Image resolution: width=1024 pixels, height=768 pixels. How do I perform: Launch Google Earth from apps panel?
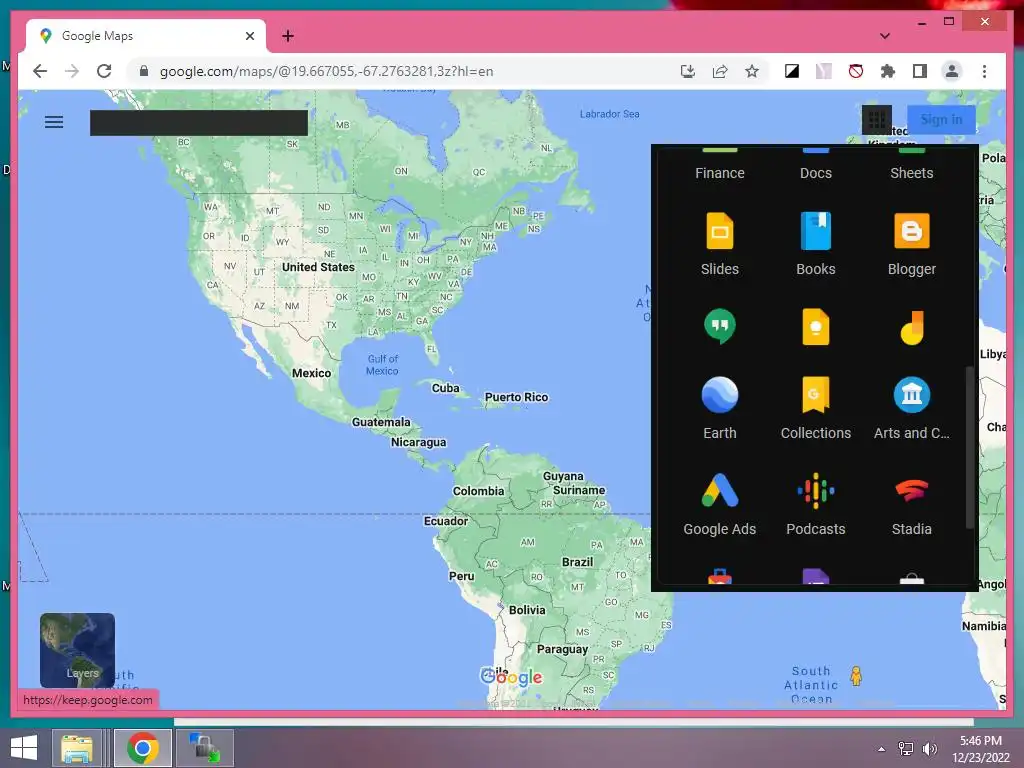[x=719, y=394]
